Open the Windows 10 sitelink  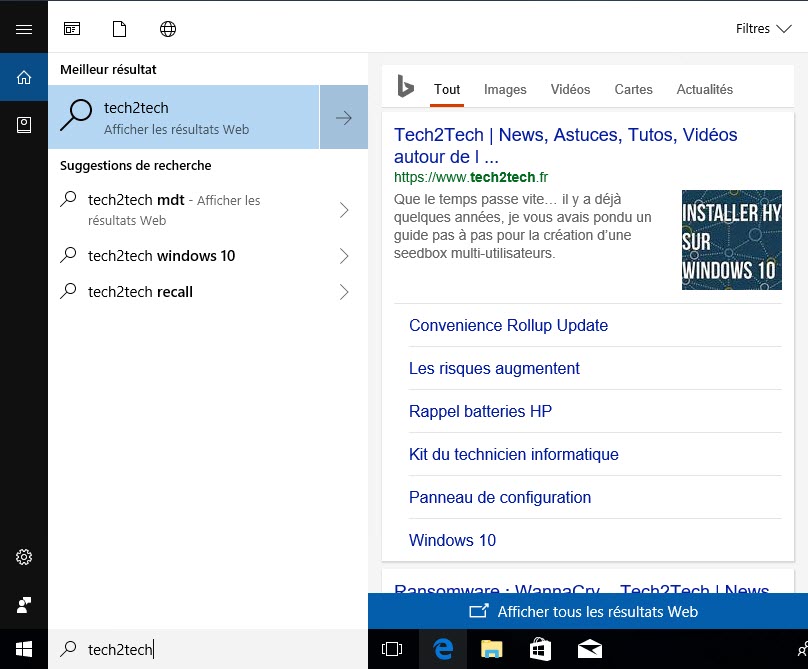pos(452,540)
